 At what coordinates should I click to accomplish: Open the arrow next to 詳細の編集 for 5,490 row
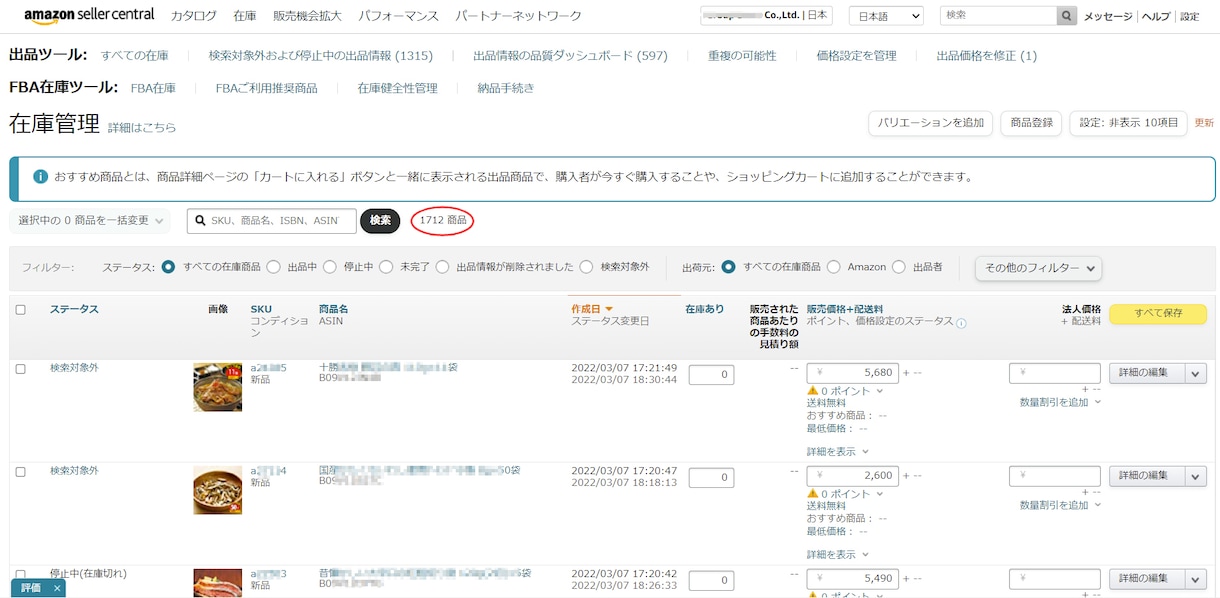click(x=1196, y=579)
